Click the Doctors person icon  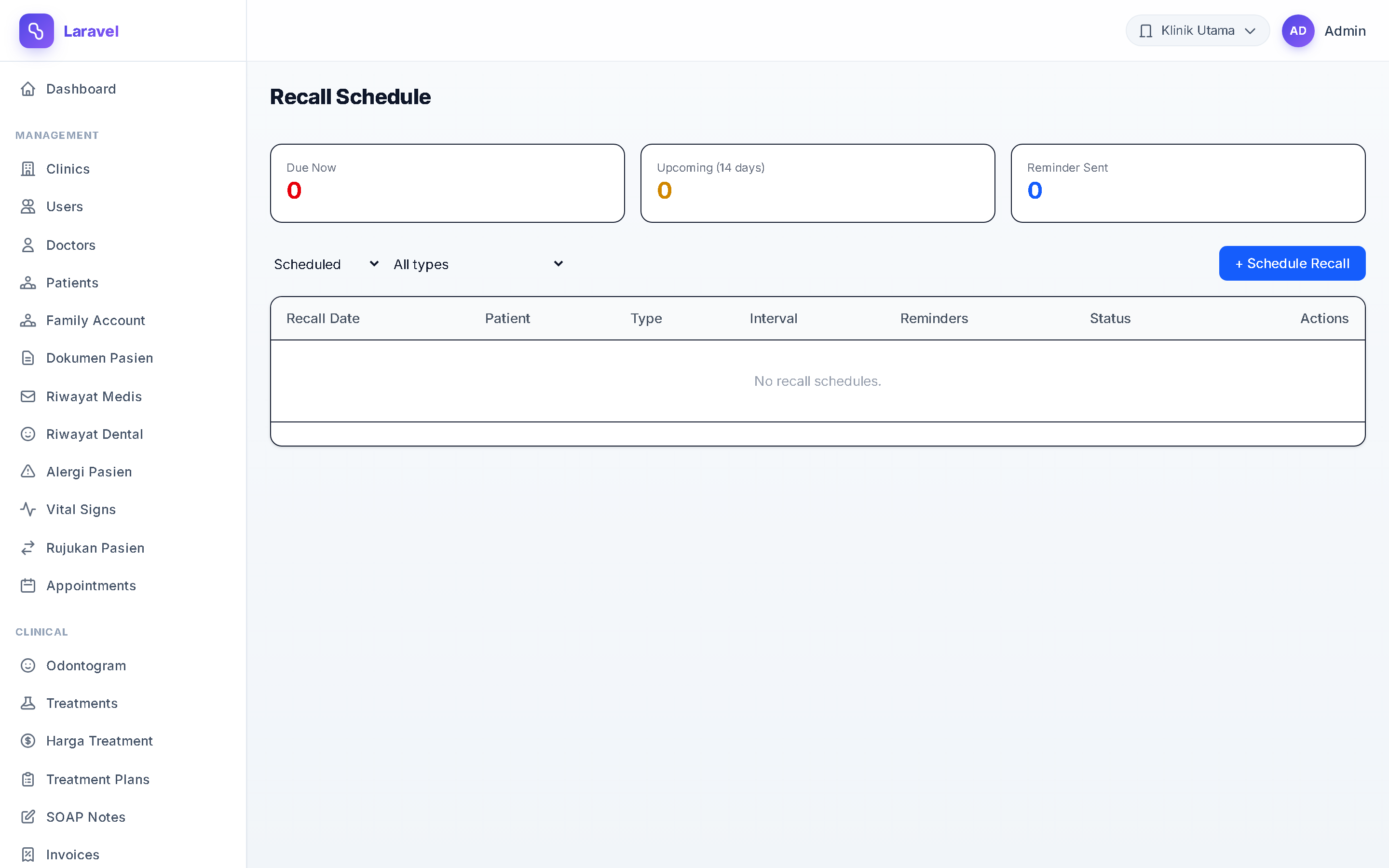(28, 245)
